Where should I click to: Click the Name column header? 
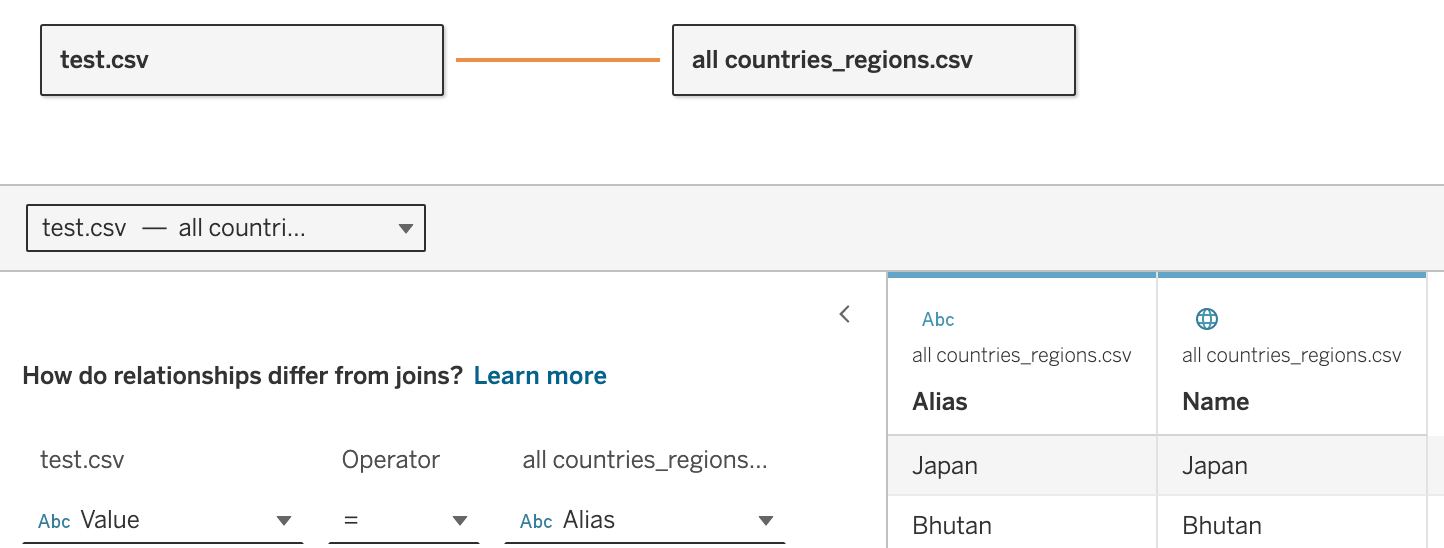tap(1215, 402)
